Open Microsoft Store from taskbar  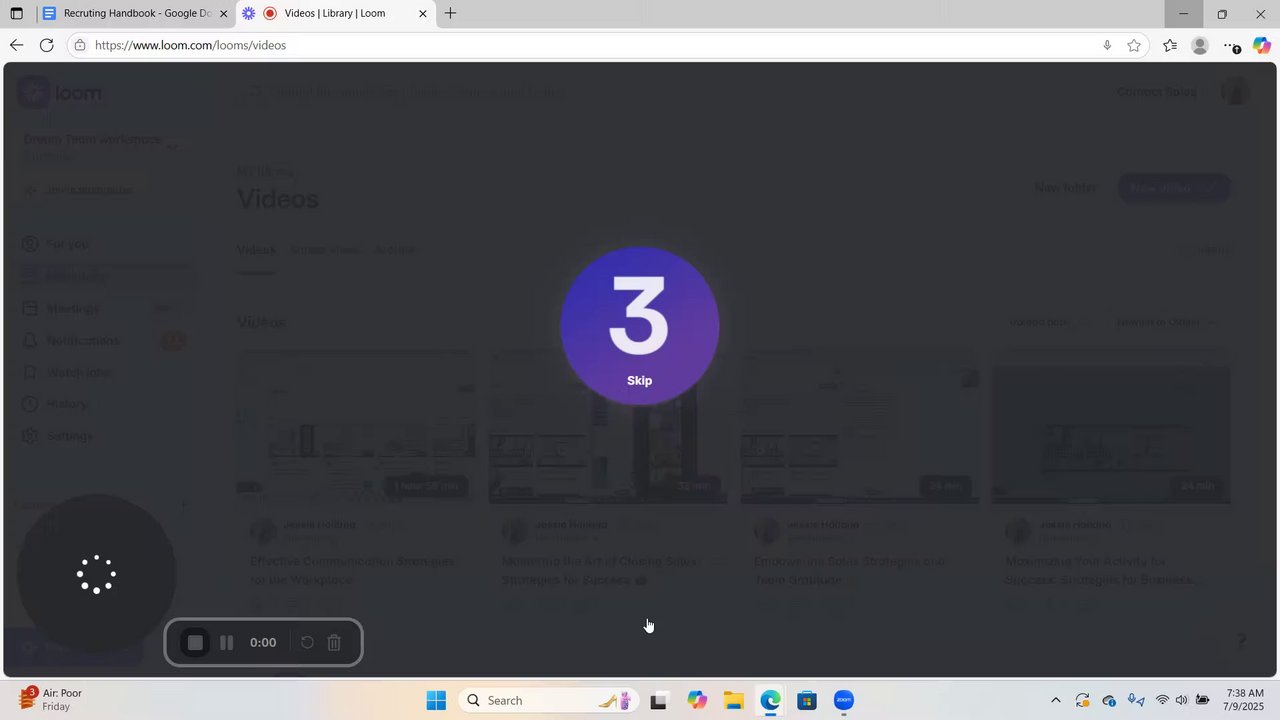pyautogui.click(x=807, y=700)
